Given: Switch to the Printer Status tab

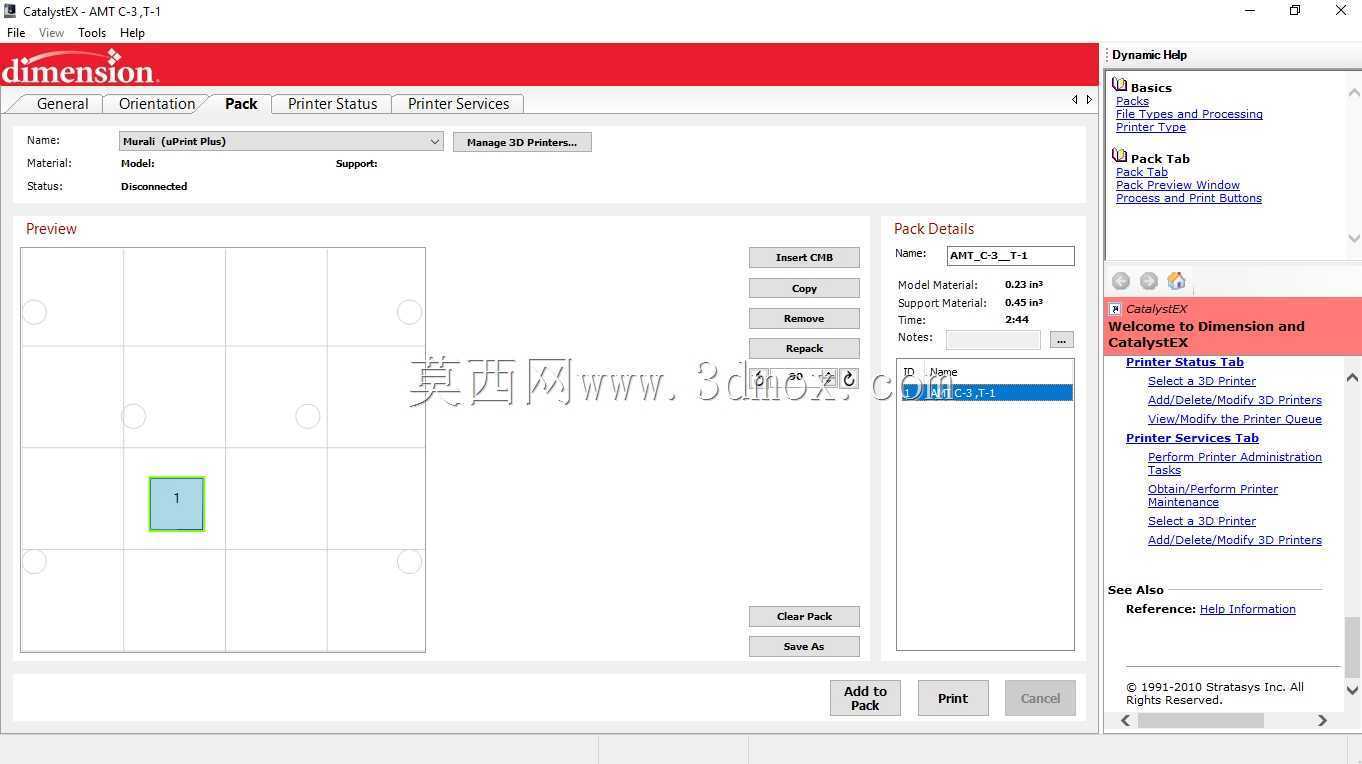Looking at the screenshot, I should click(332, 104).
